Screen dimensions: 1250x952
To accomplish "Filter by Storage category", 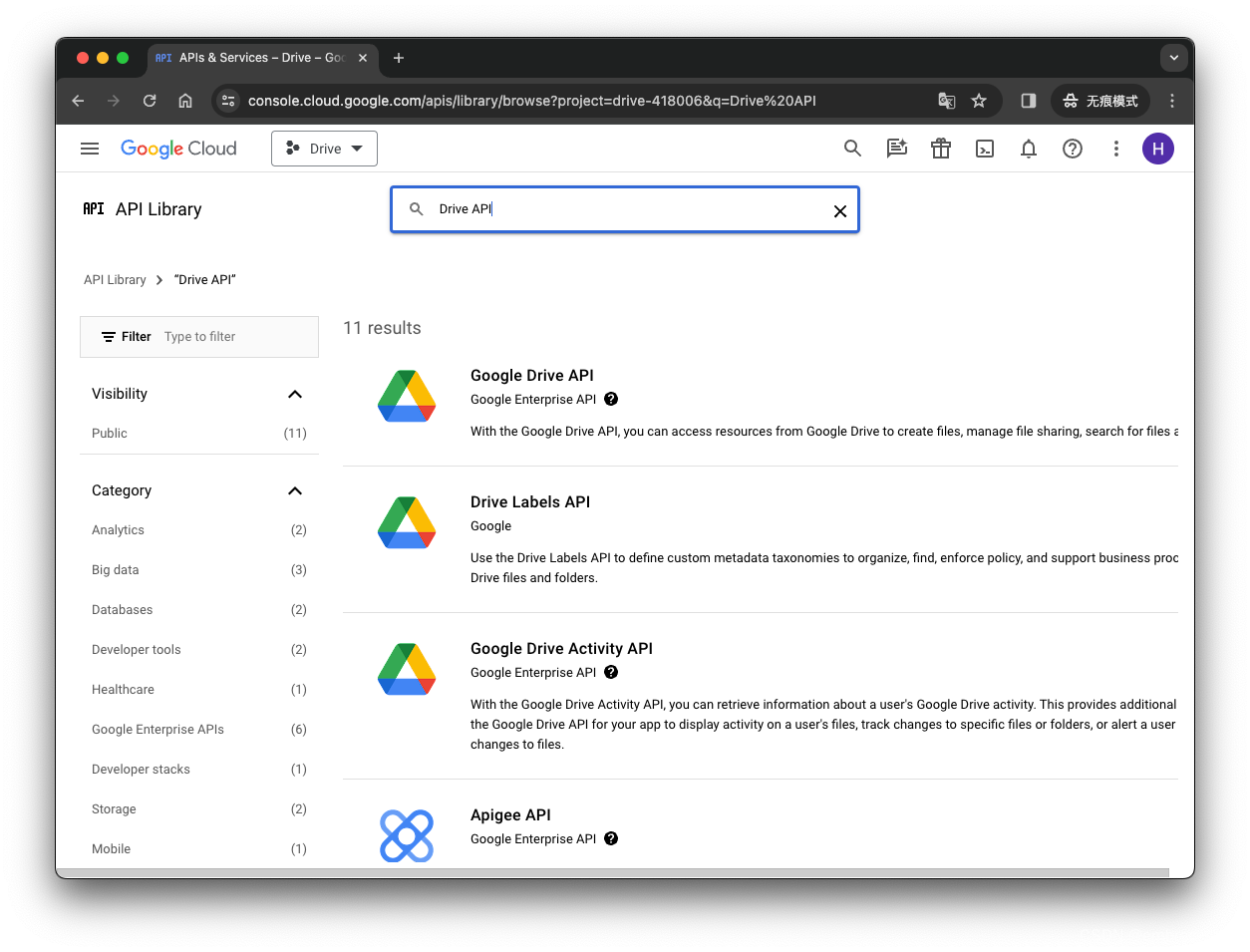I will point(199,809).
